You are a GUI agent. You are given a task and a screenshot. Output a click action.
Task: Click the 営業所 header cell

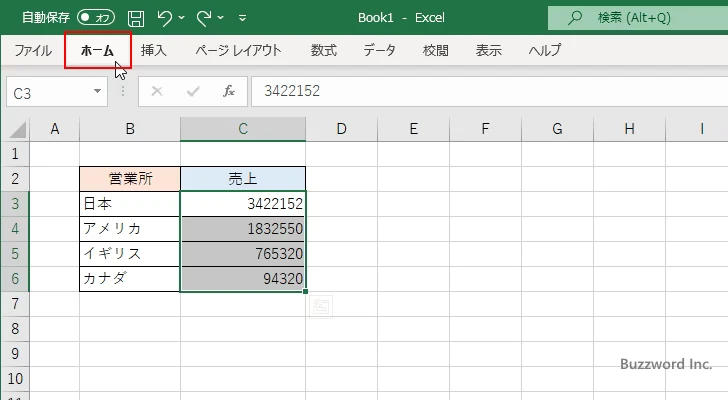130,179
